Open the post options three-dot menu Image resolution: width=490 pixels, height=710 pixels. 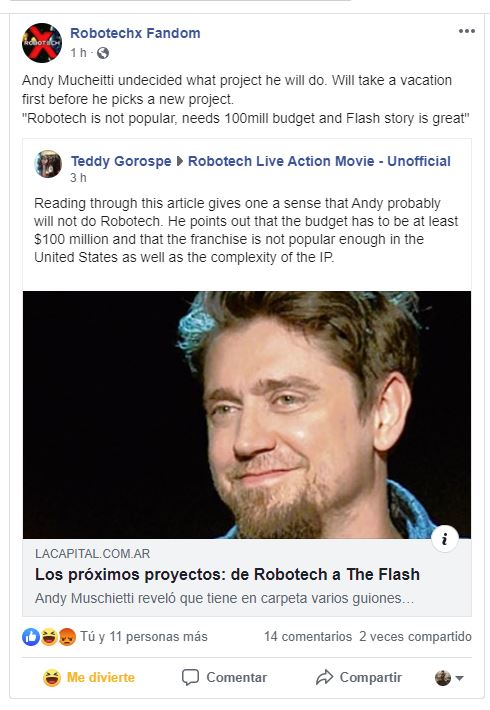tap(466, 31)
